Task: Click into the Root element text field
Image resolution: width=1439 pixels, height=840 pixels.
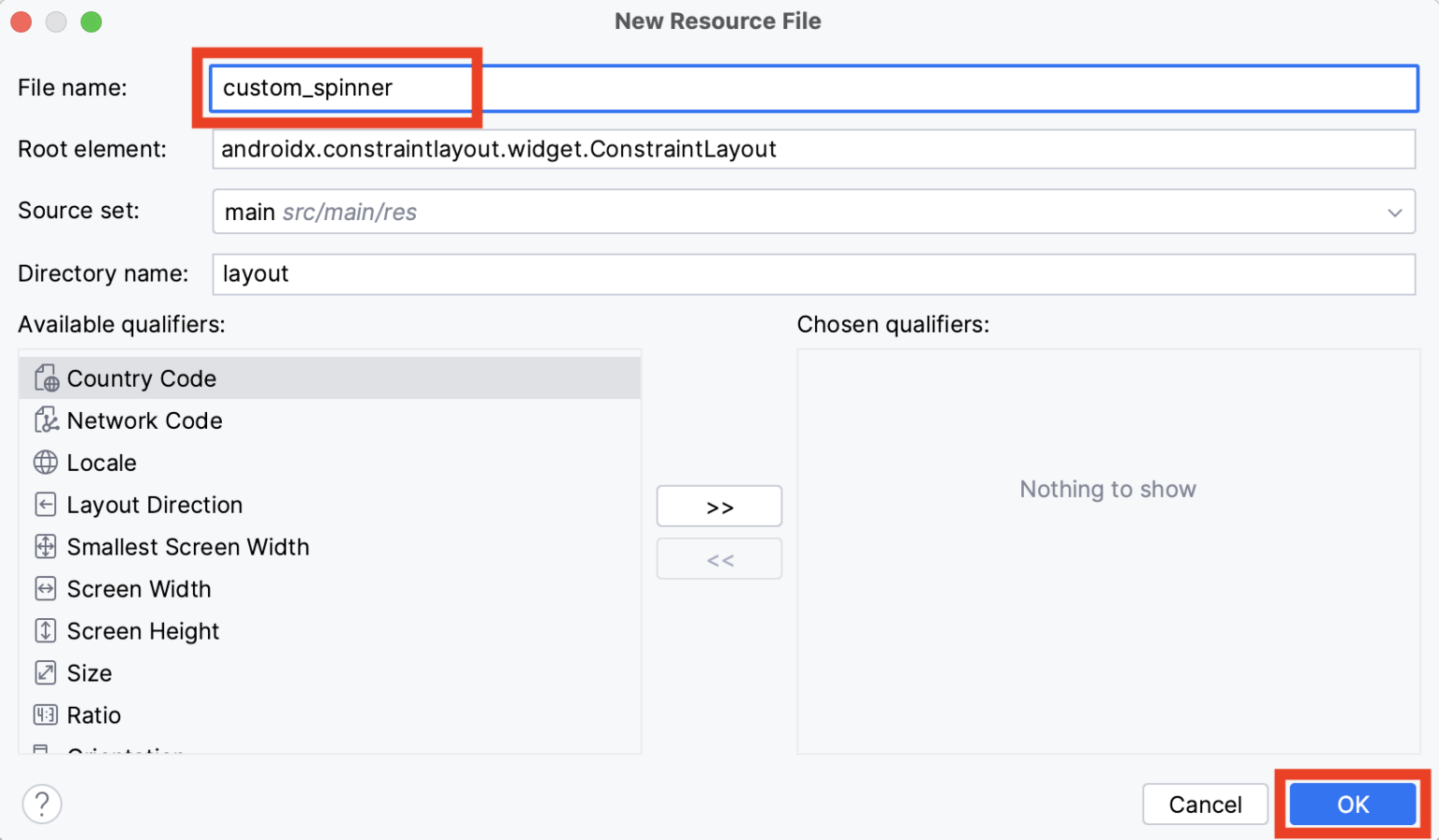Action: tap(813, 150)
